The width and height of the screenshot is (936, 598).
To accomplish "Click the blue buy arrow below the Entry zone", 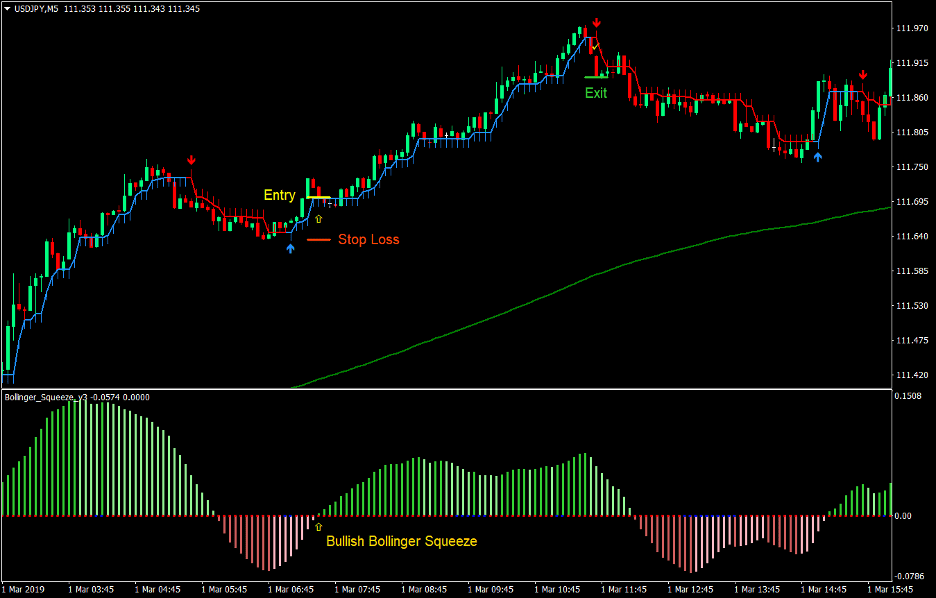I will click(x=291, y=248).
